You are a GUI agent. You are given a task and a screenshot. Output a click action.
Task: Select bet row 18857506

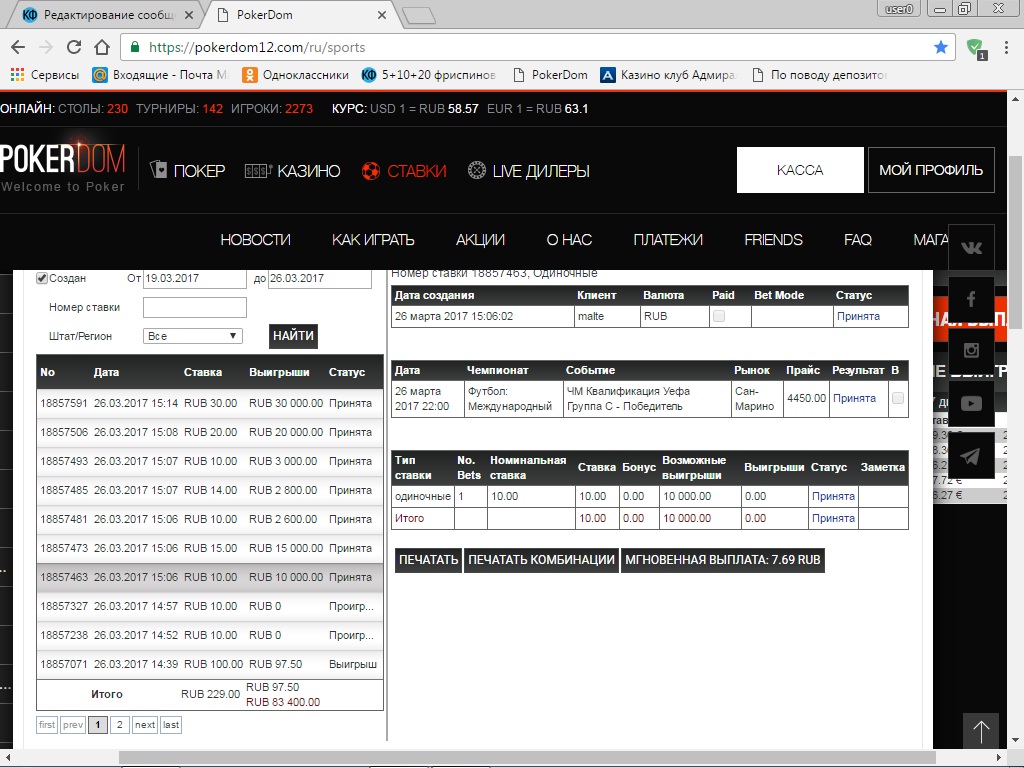tap(210, 432)
